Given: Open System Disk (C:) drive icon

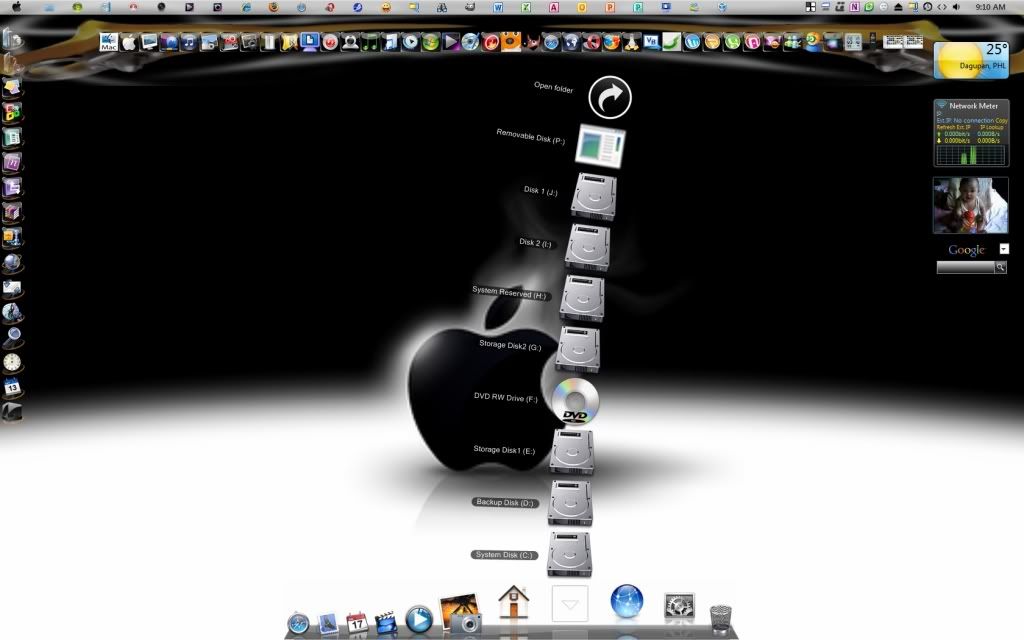Looking at the screenshot, I should click(569, 554).
